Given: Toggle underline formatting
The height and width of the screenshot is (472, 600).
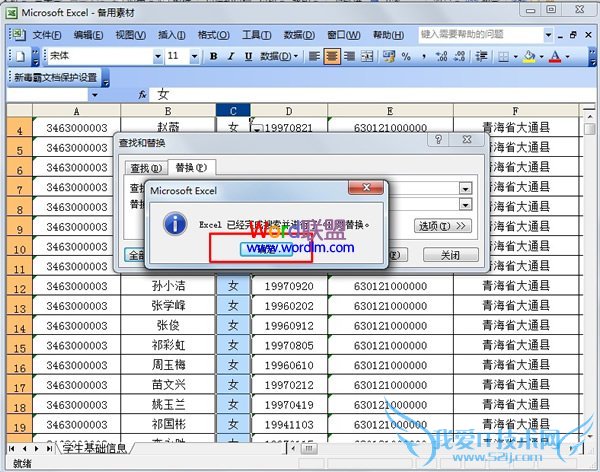Looking at the screenshot, I should pos(248,57).
